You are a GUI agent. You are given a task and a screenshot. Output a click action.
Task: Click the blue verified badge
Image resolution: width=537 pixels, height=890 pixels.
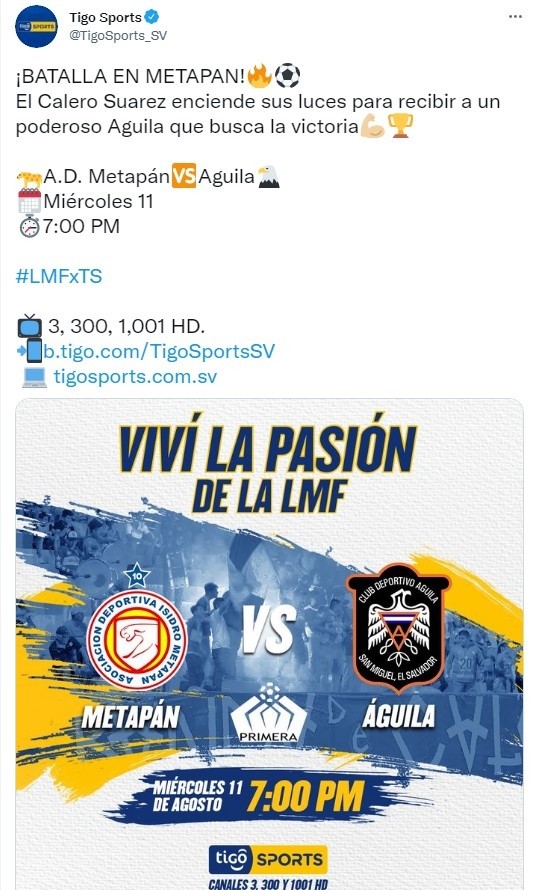[152, 17]
